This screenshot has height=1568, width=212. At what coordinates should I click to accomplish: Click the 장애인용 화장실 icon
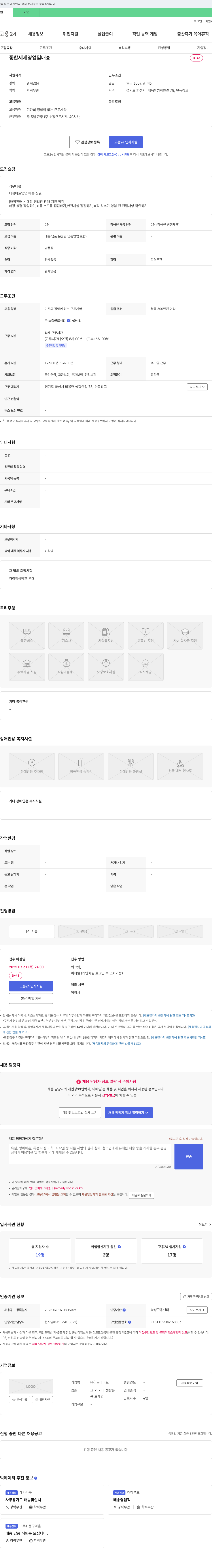click(x=131, y=766)
